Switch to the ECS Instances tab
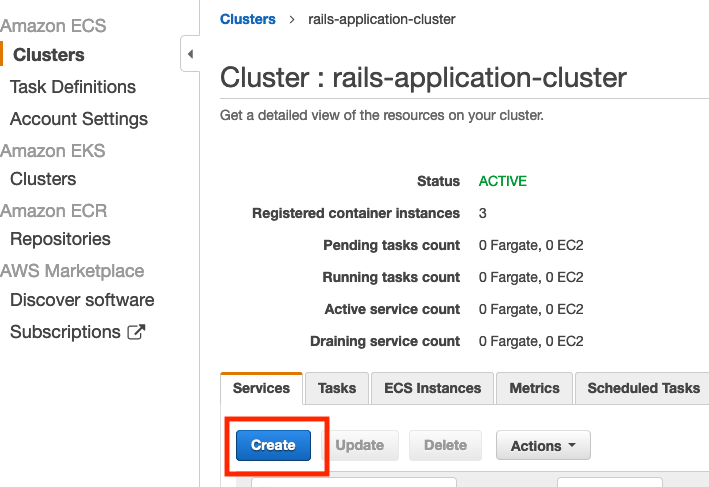 click(432, 388)
